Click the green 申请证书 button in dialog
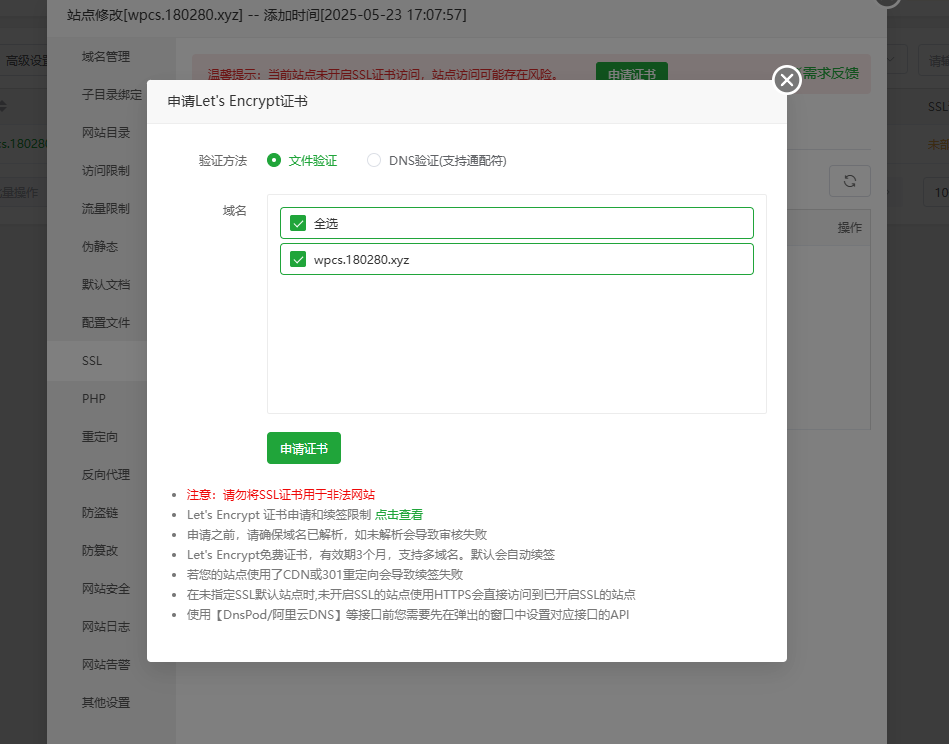 point(303,449)
